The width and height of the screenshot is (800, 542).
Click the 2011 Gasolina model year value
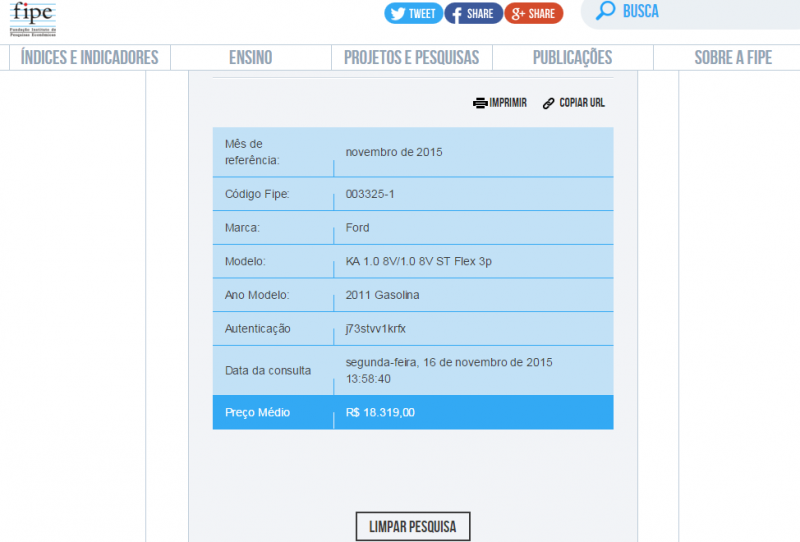pos(382,295)
